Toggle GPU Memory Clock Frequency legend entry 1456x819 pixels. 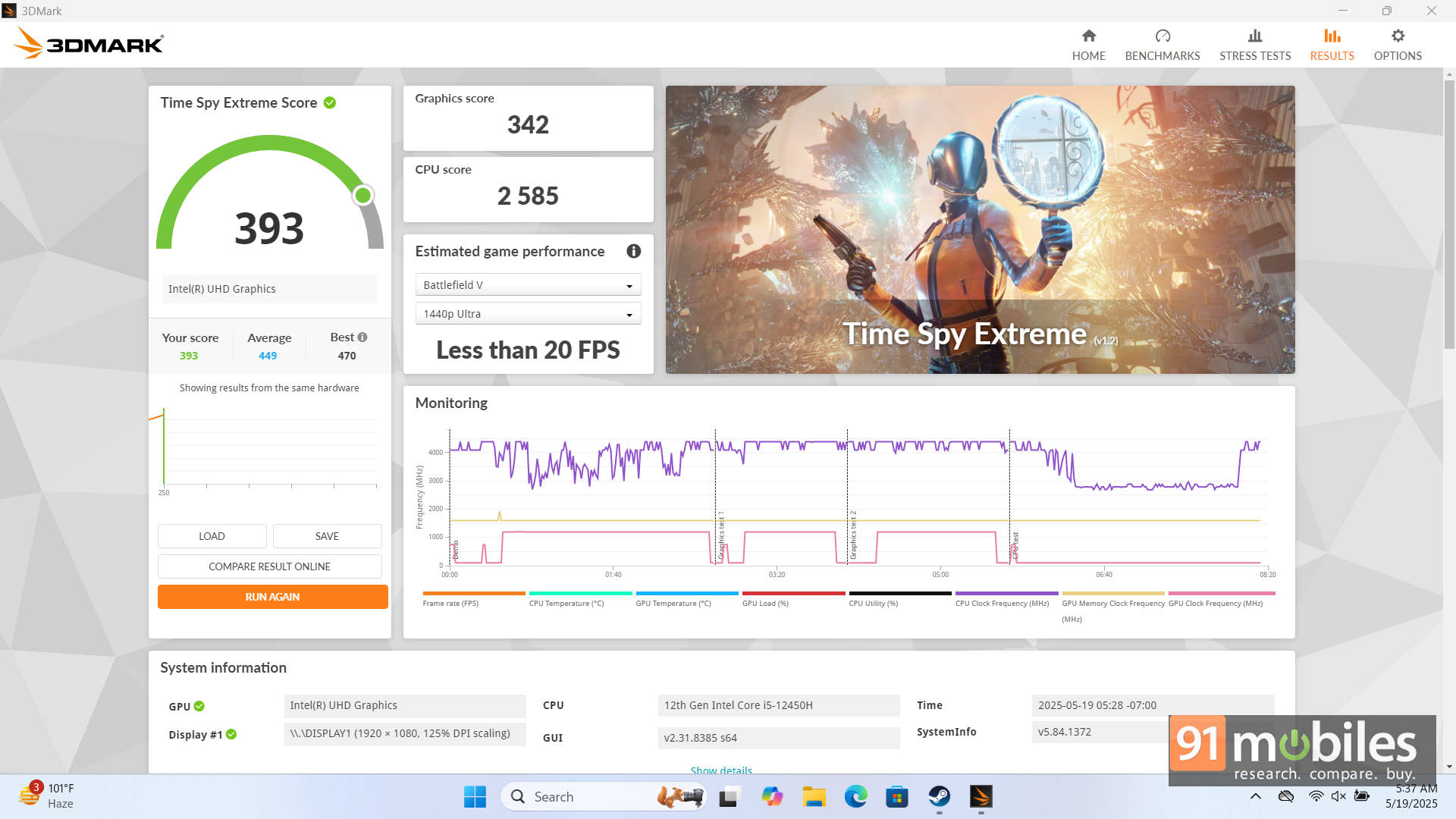1112,607
